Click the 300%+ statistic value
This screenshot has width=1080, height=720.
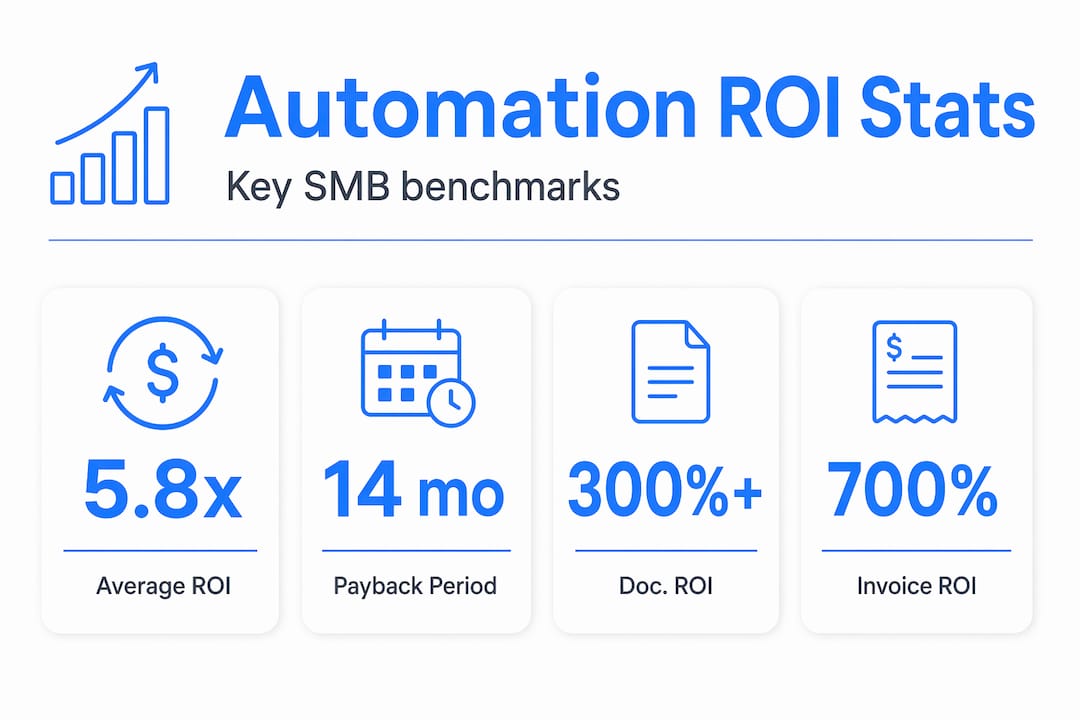tap(665, 490)
